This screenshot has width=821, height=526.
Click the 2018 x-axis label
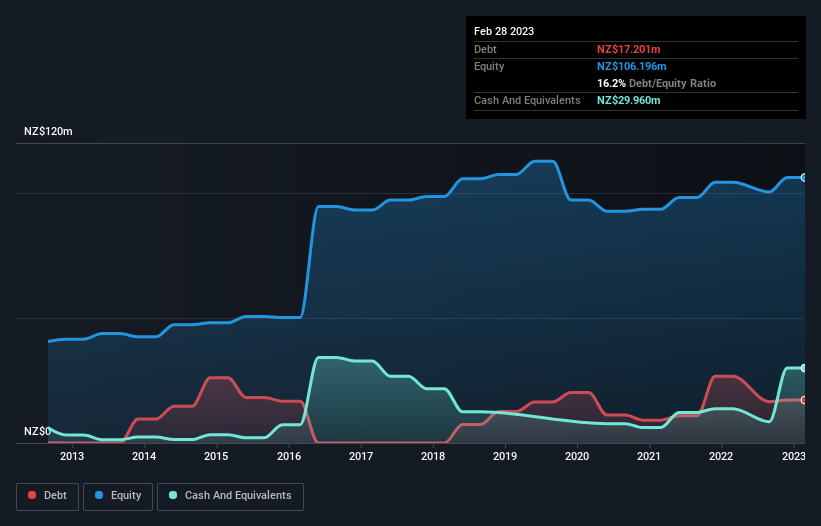tap(433, 456)
